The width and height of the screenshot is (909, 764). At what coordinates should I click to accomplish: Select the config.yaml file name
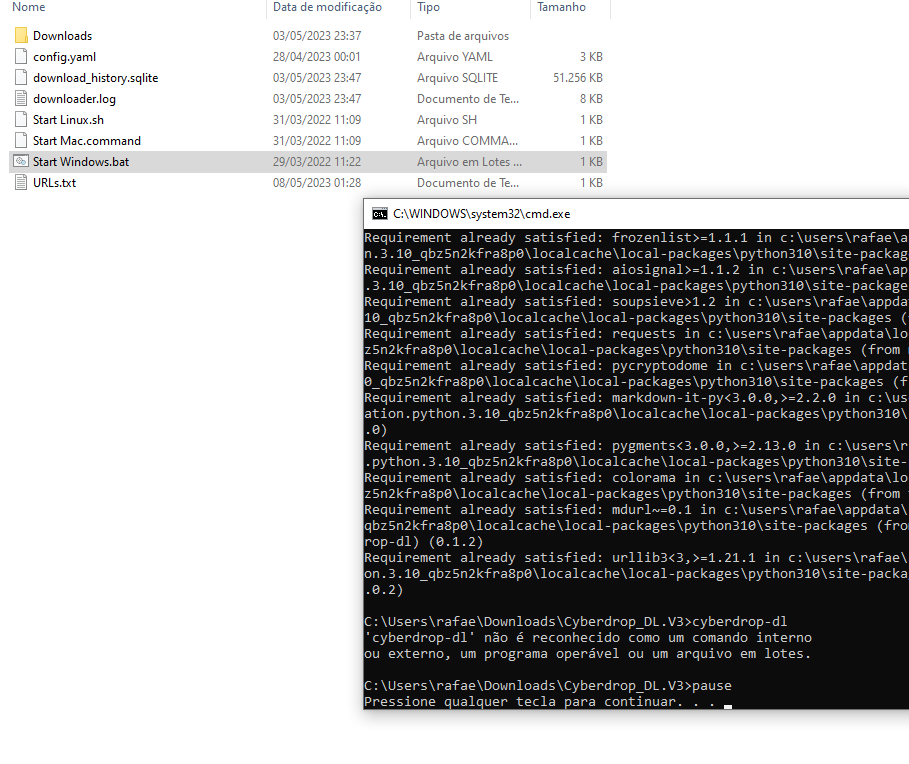point(64,57)
